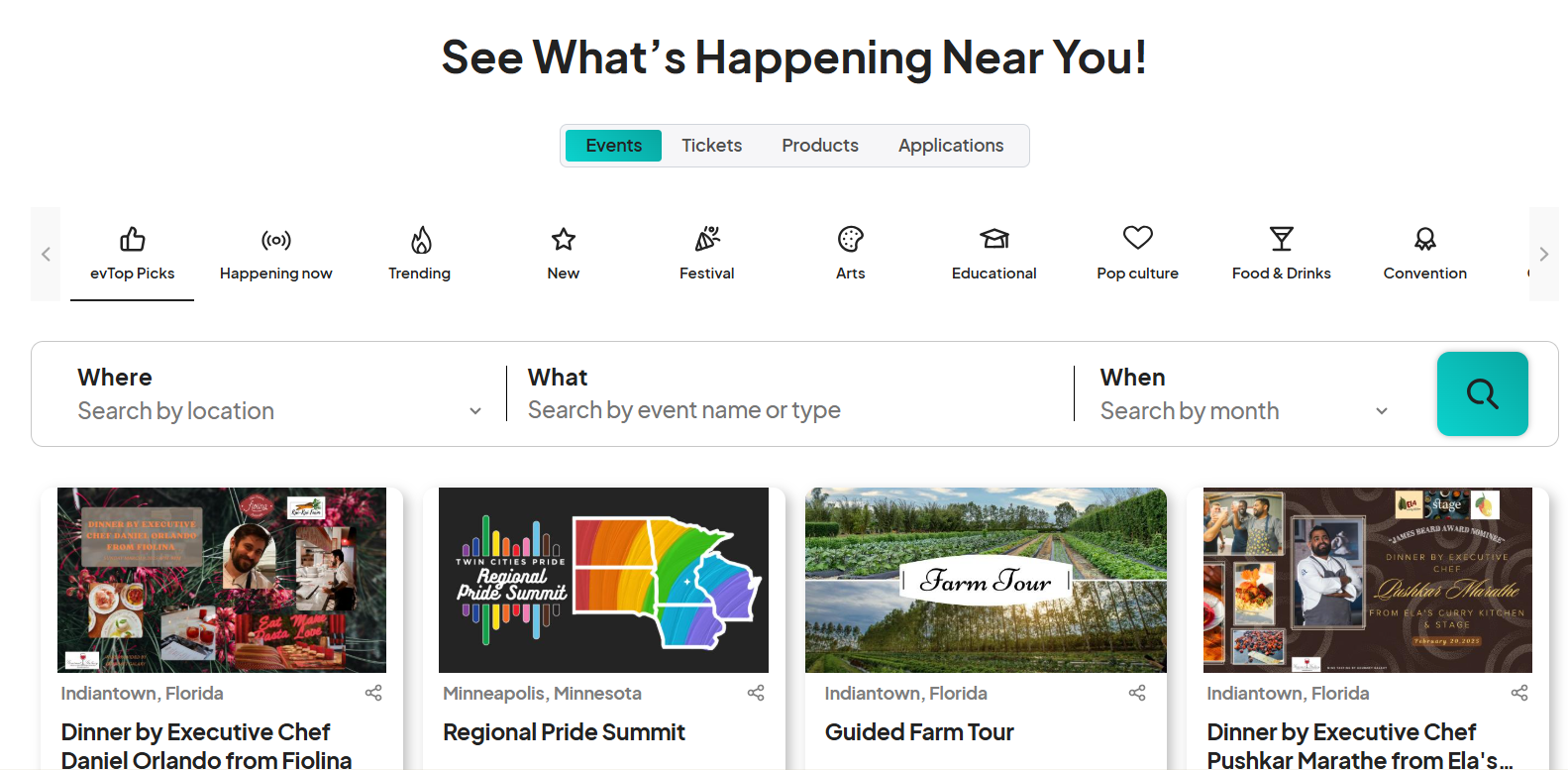1568x770 pixels.
Task: Open the Regional Pride Summit event title
Action: [564, 732]
